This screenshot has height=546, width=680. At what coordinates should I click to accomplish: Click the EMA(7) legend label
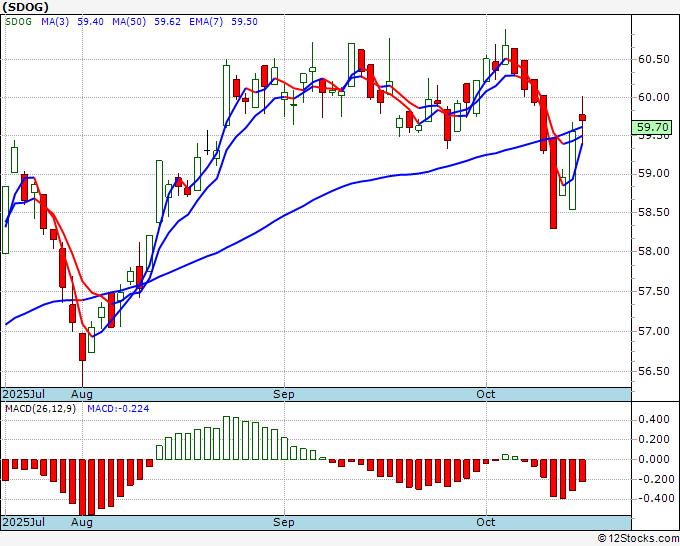[x=206, y=22]
